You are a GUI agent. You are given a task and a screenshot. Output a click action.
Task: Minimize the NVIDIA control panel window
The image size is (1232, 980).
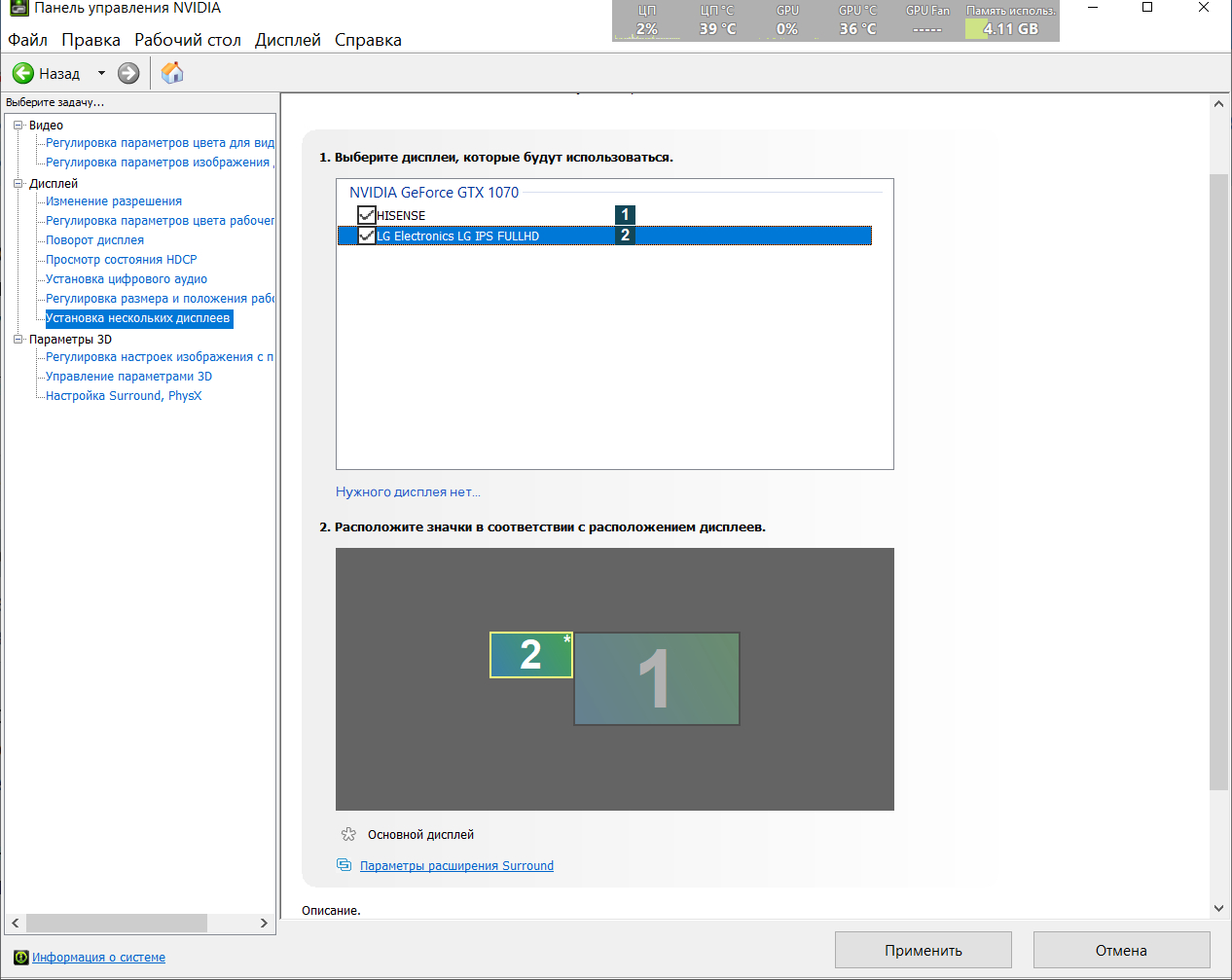(x=1095, y=8)
